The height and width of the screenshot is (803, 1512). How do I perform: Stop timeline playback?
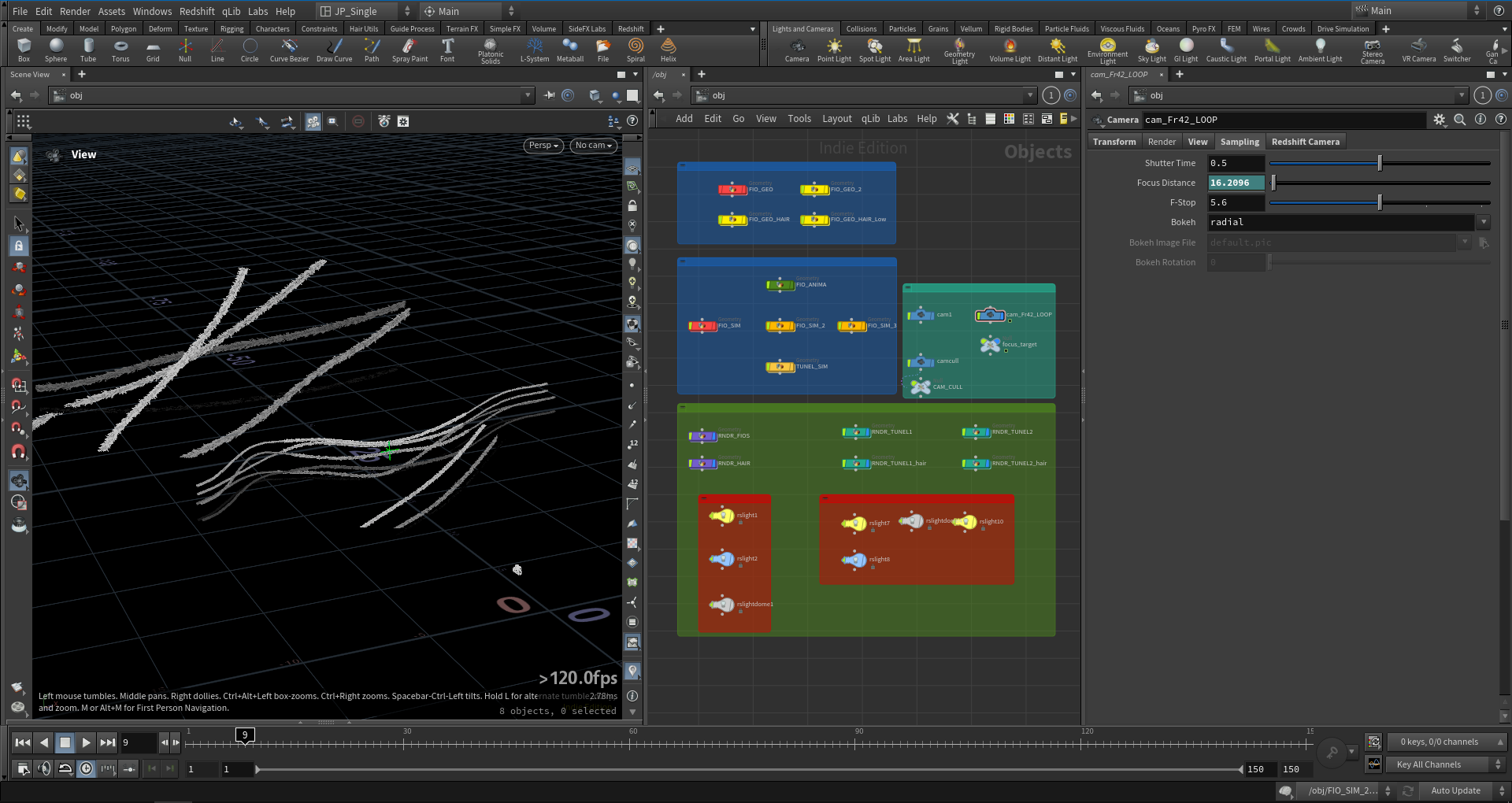coord(65,742)
